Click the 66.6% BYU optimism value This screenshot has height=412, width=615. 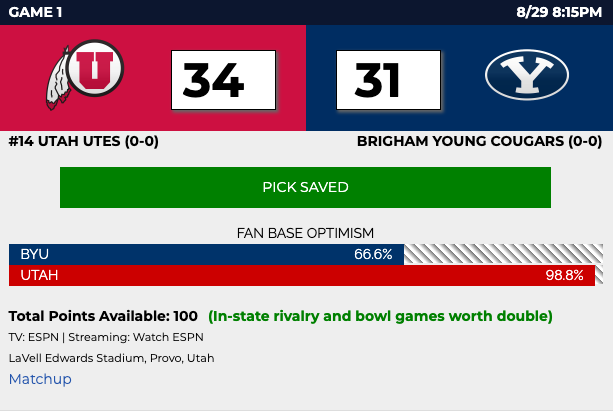click(372, 254)
